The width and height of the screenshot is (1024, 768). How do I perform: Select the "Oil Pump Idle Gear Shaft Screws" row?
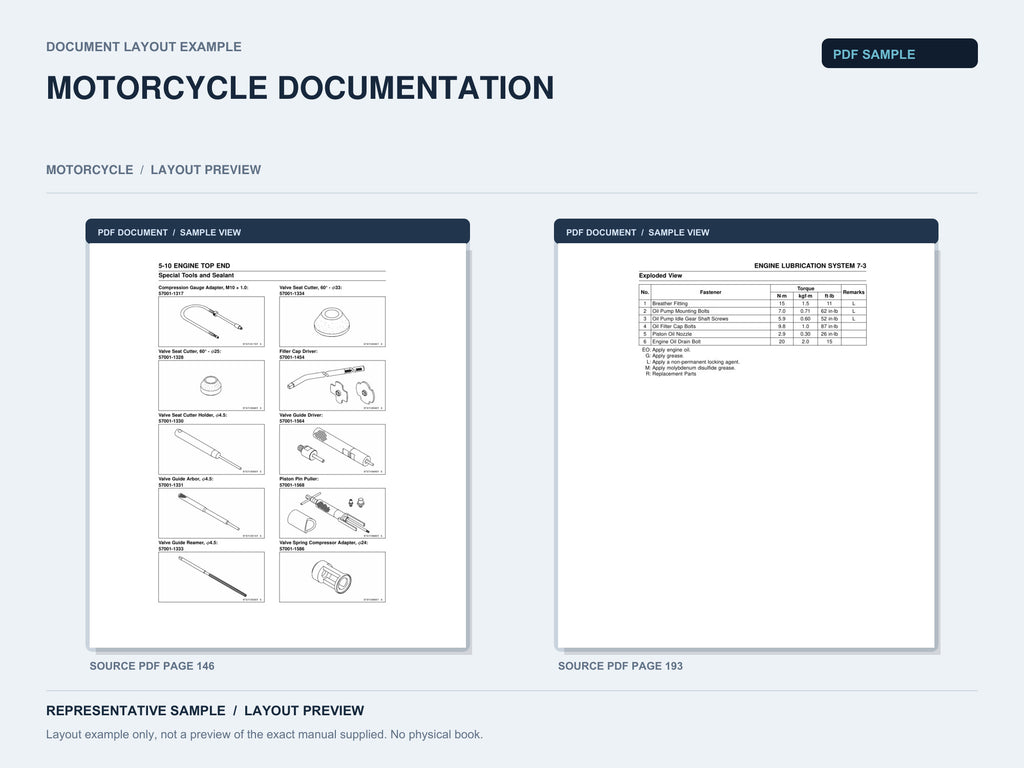pyautogui.click(x=752, y=319)
